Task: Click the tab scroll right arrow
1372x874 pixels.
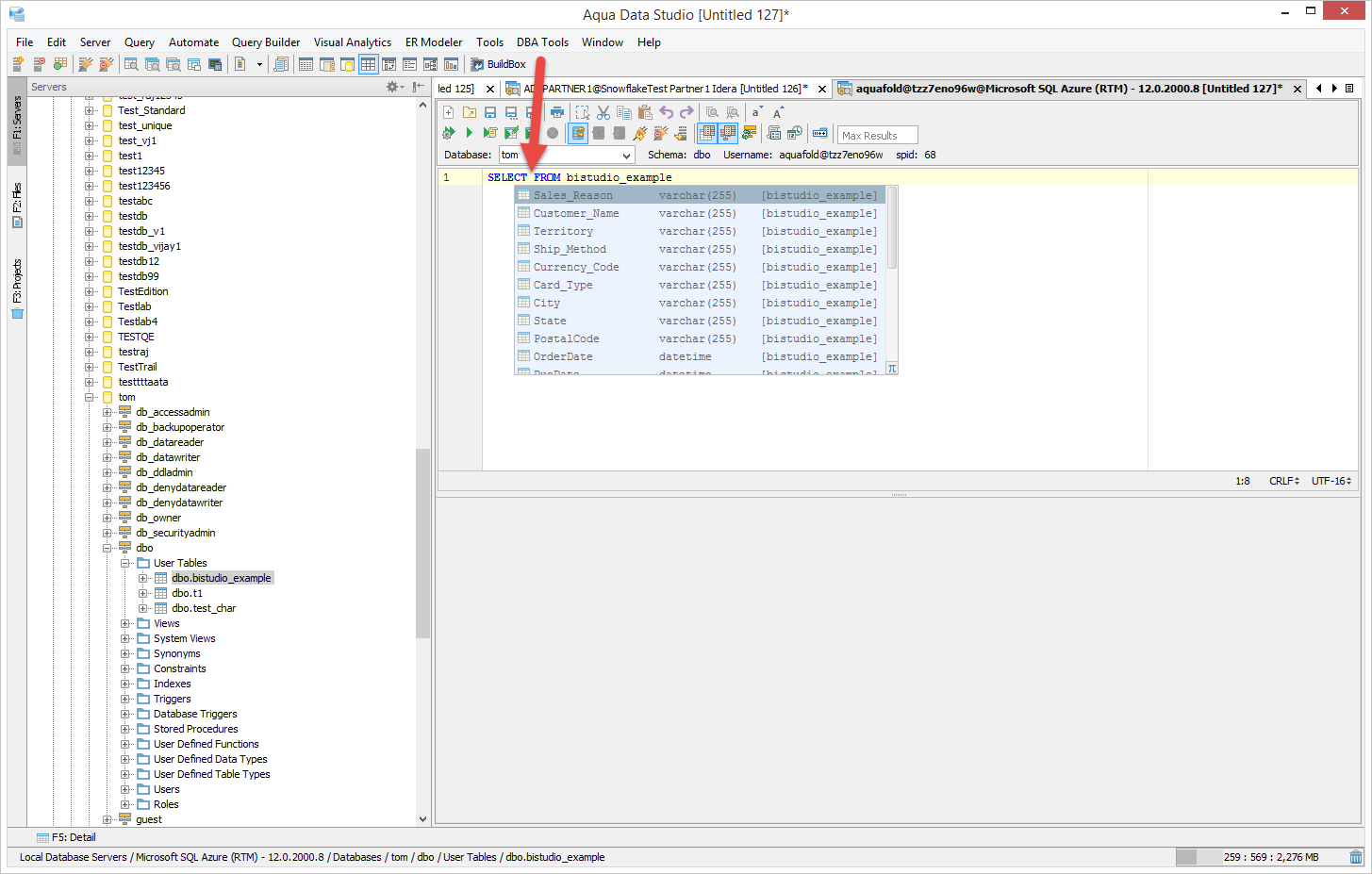Action: click(1334, 89)
